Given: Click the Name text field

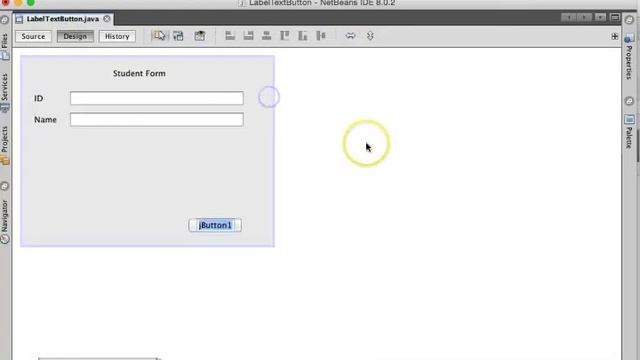Looking at the screenshot, I should [157, 120].
